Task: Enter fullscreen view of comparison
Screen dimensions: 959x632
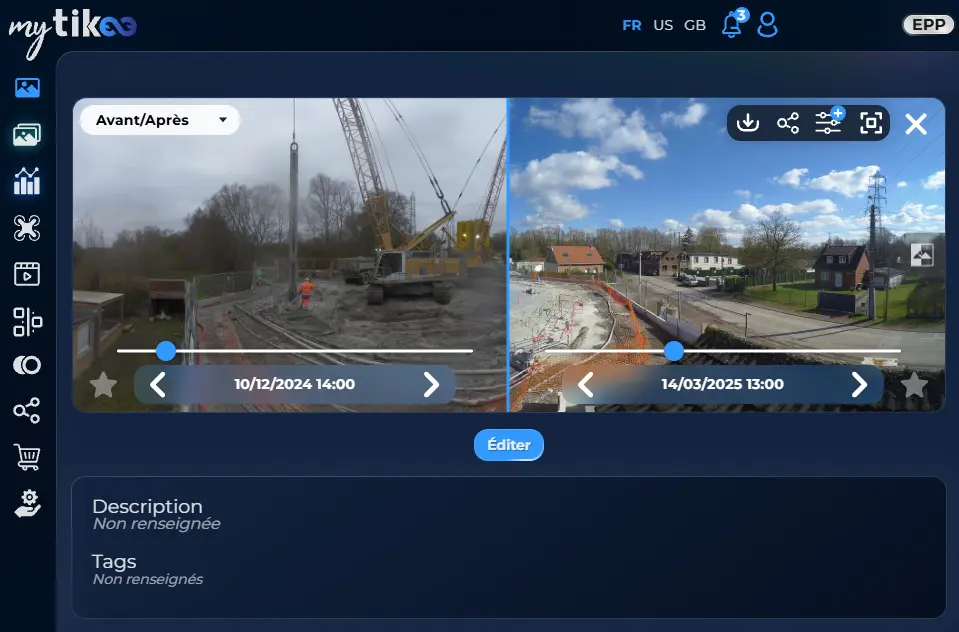Action: pos(871,123)
